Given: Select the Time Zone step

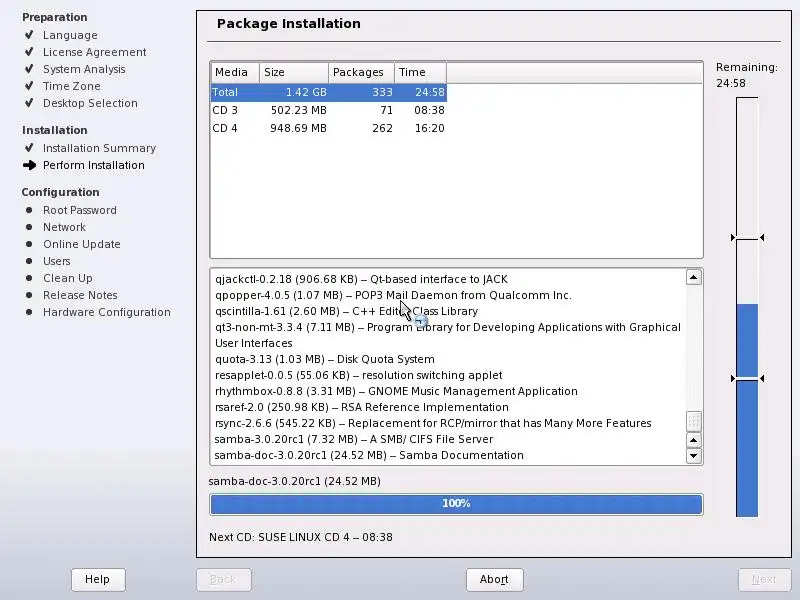Looking at the screenshot, I should point(71,86).
